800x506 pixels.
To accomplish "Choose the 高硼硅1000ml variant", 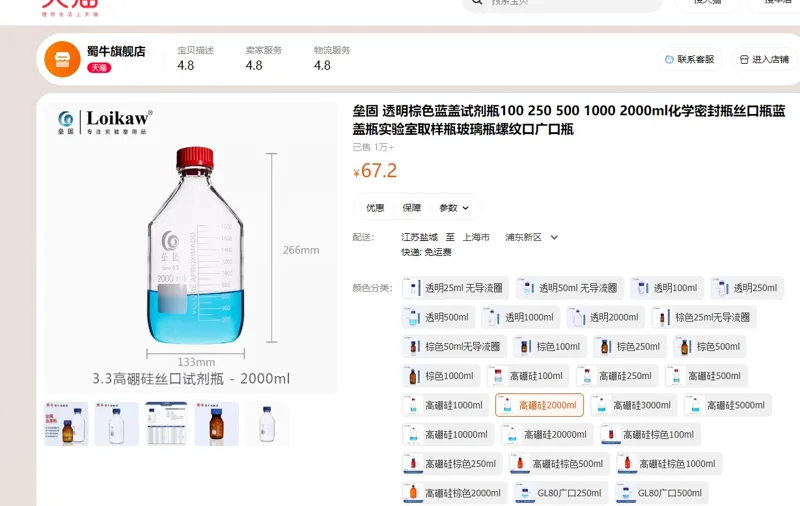I will point(445,406).
